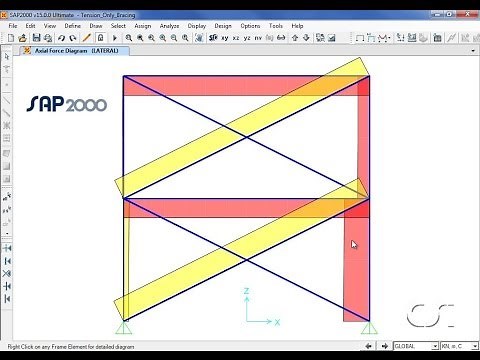Create a new model with the New icon
480x360 pixels.
(x=11, y=38)
